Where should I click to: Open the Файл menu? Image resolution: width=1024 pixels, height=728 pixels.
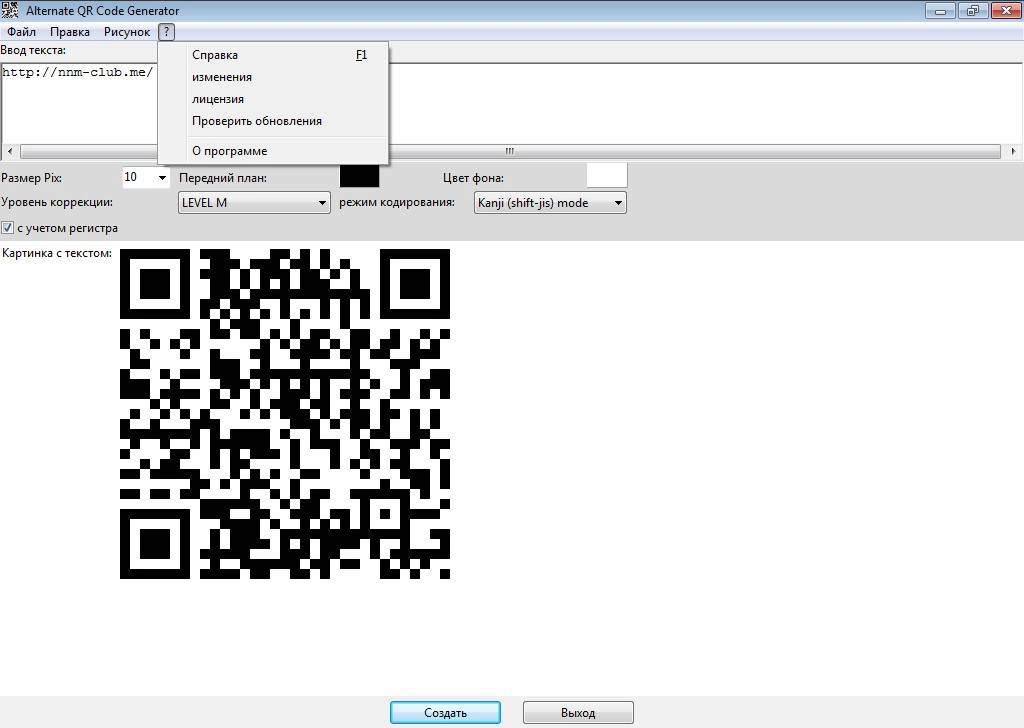[x=22, y=32]
